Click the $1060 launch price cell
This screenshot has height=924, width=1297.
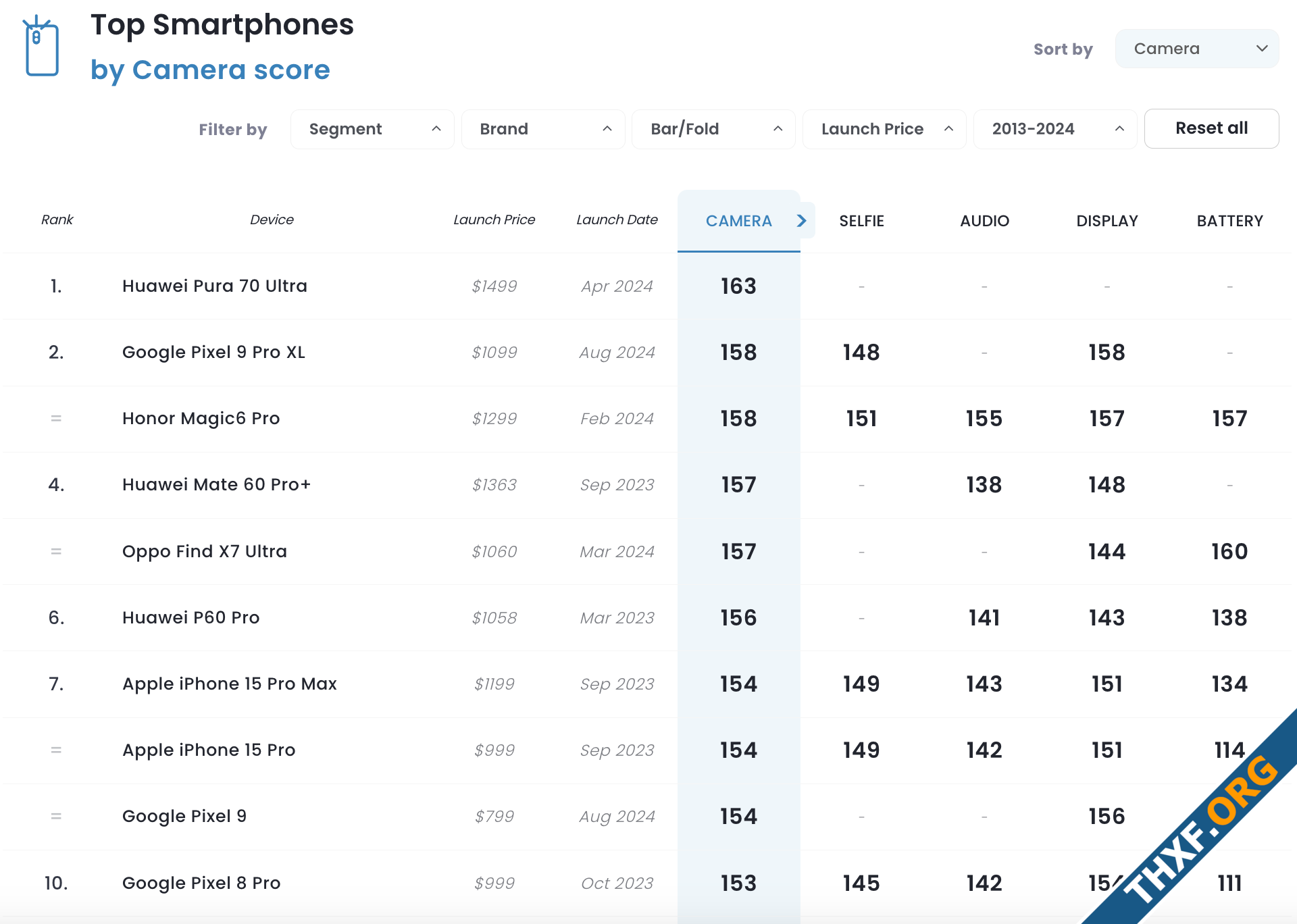pyautogui.click(x=494, y=551)
